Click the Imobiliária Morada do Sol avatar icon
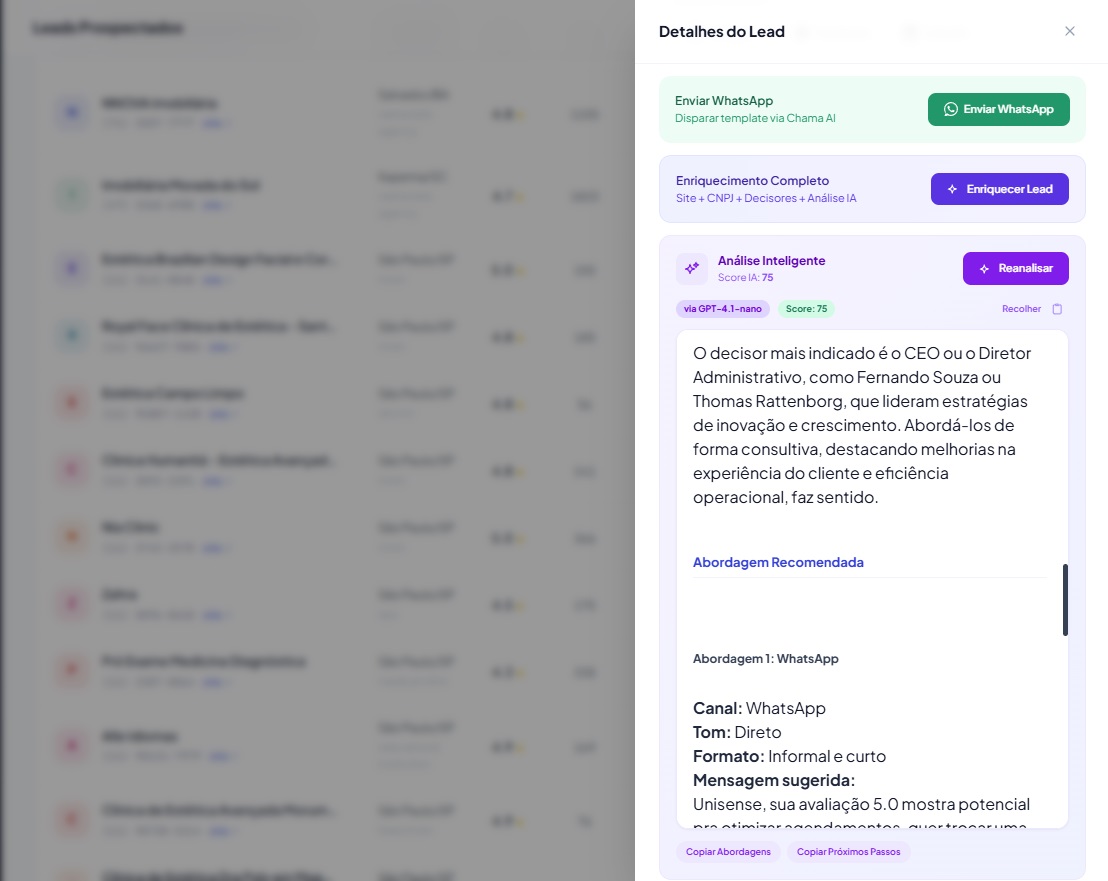This screenshot has height=881, width=1108. (70, 194)
